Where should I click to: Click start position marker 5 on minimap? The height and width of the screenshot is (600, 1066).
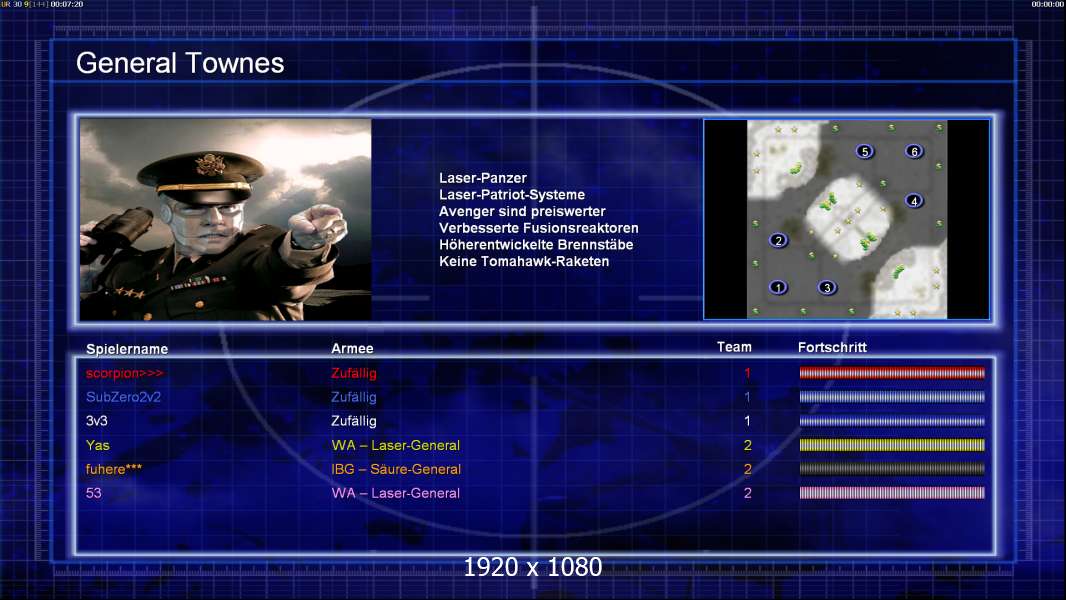point(865,152)
